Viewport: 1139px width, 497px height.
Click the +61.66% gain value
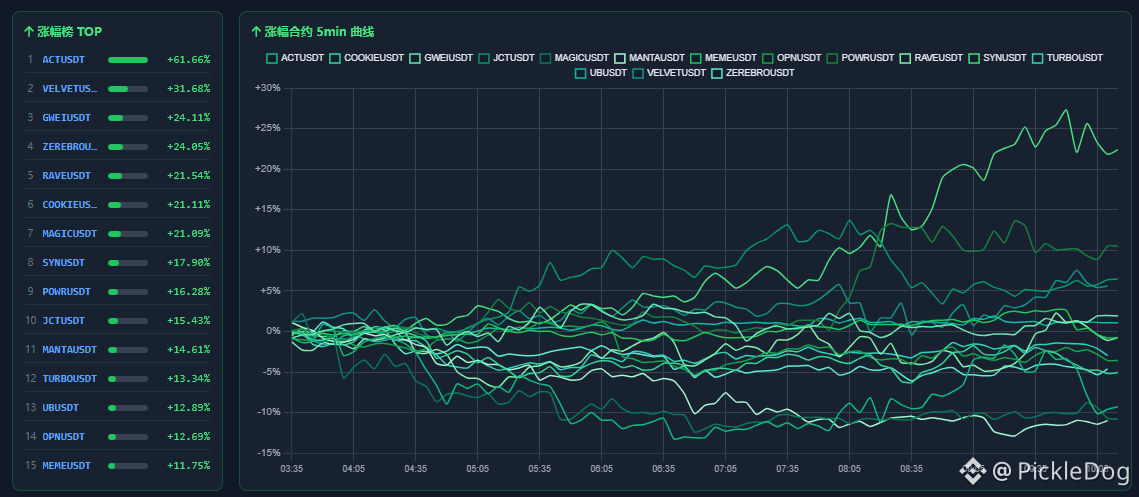[x=188, y=60]
